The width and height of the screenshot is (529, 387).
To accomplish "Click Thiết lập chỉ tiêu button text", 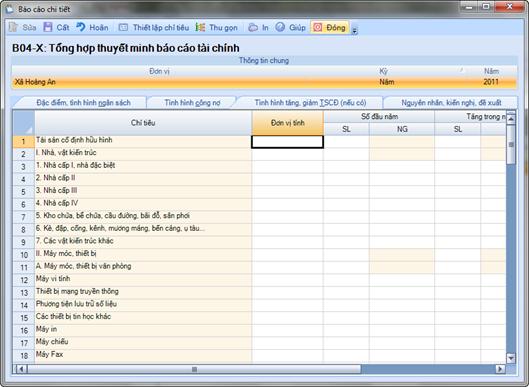I will coord(161,28).
